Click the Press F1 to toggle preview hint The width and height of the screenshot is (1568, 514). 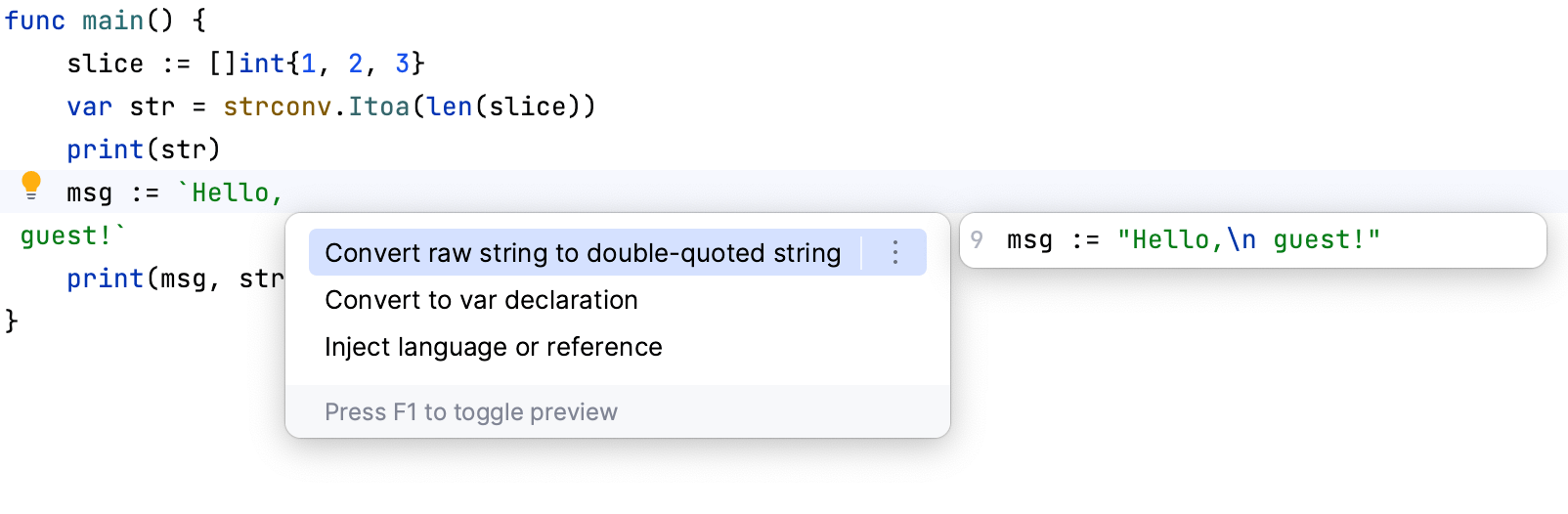point(470,412)
